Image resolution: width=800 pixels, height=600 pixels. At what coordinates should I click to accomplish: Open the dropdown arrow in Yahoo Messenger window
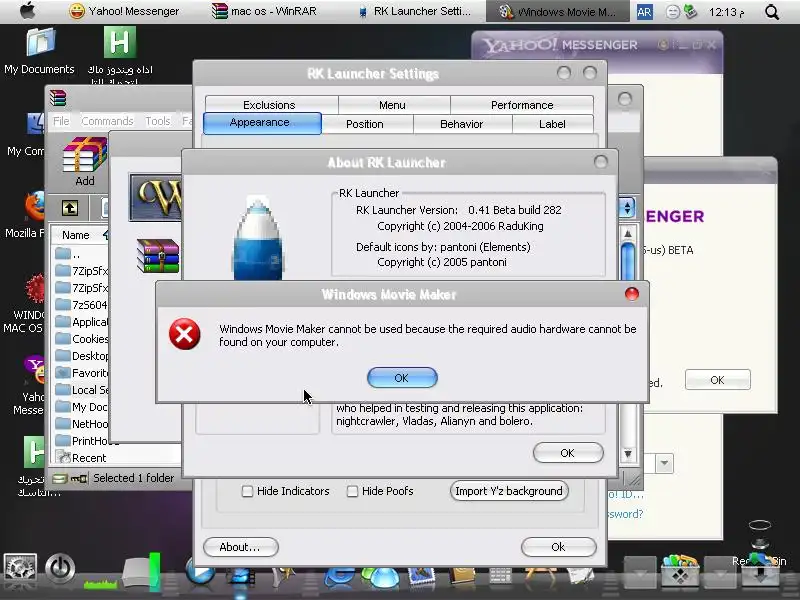[664, 463]
